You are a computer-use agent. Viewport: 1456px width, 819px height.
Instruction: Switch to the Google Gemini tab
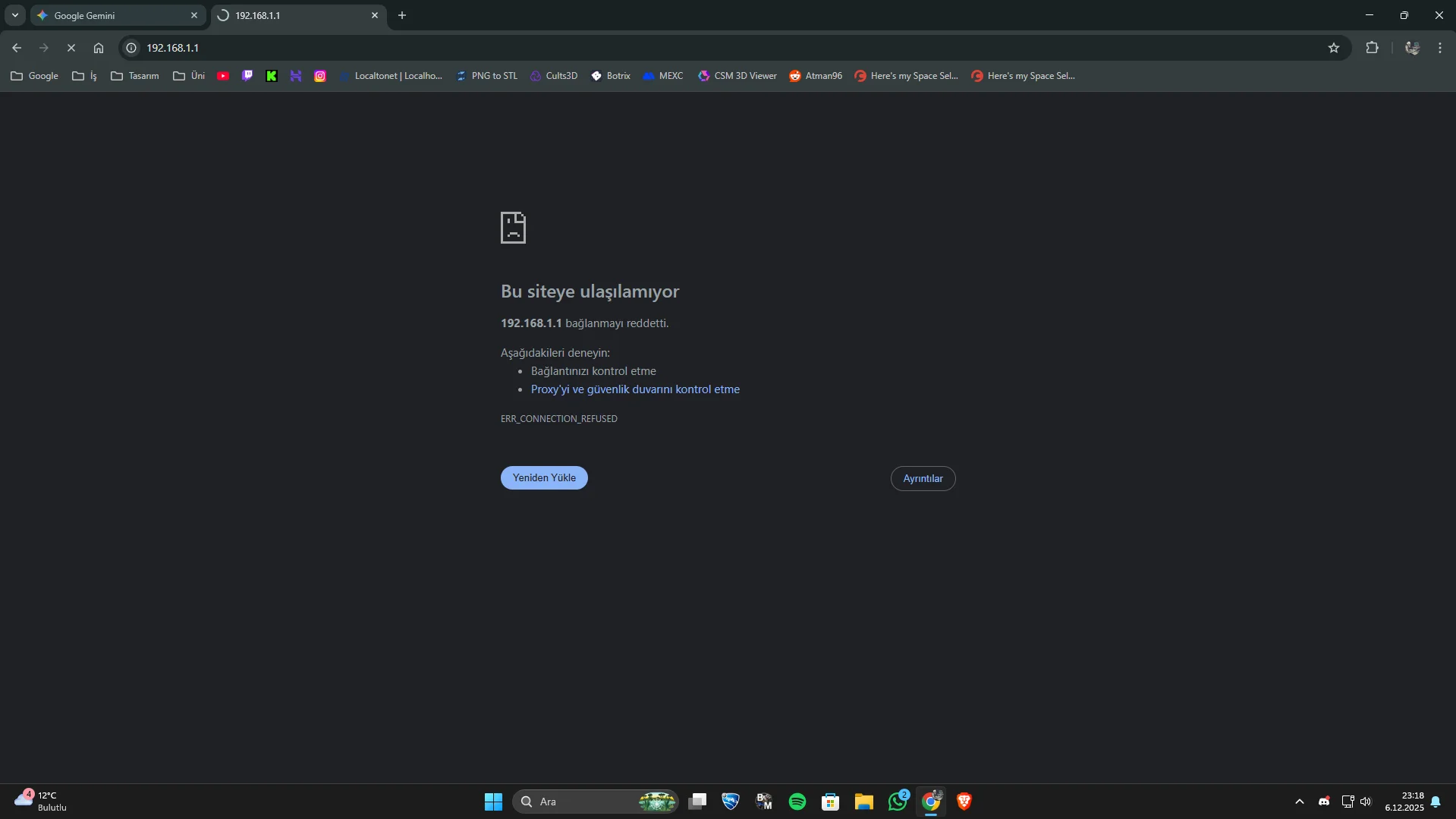tap(118, 15)
